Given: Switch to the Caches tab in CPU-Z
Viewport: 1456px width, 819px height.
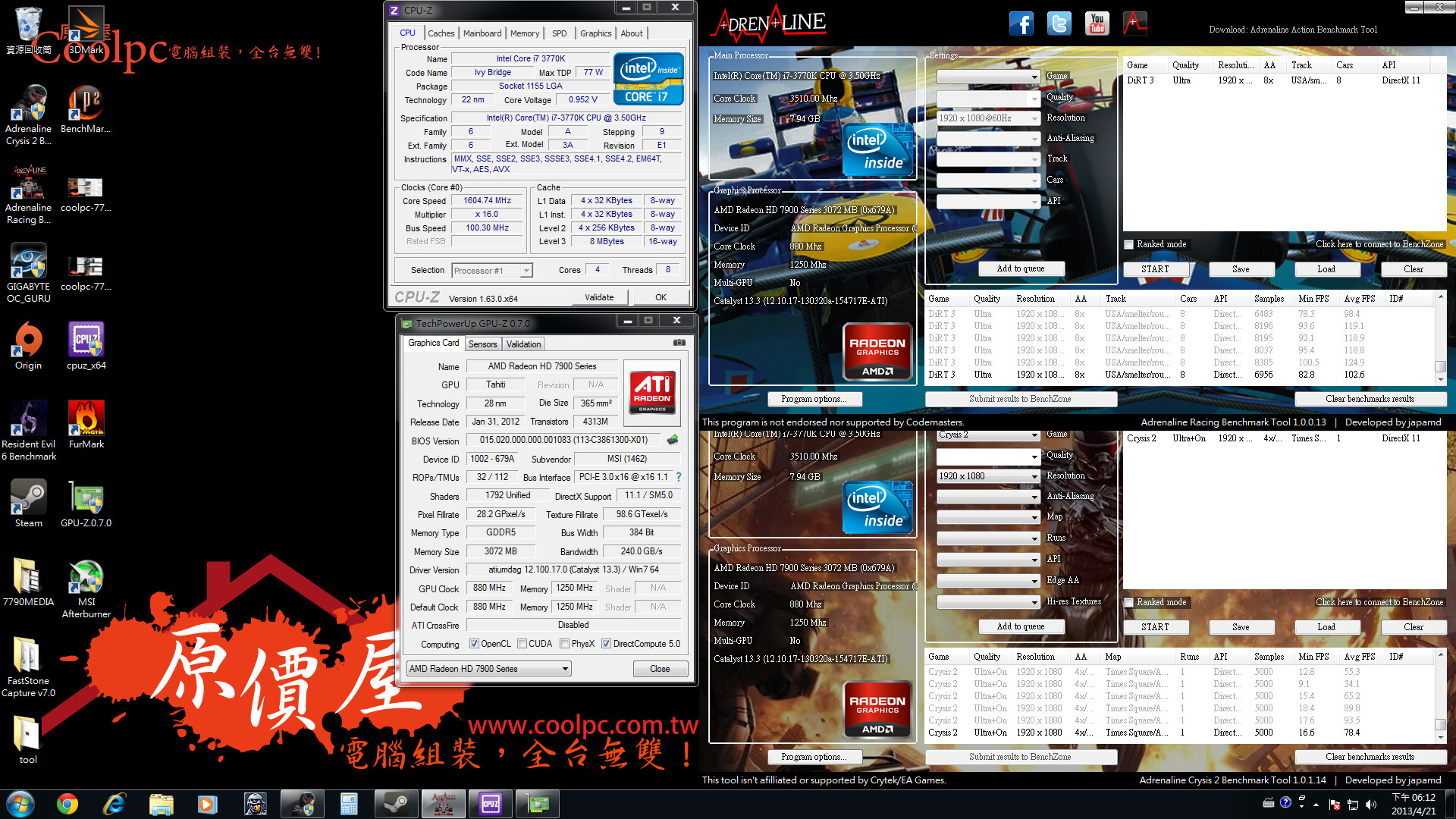Looking at the screenshot, I should (441, 33).
